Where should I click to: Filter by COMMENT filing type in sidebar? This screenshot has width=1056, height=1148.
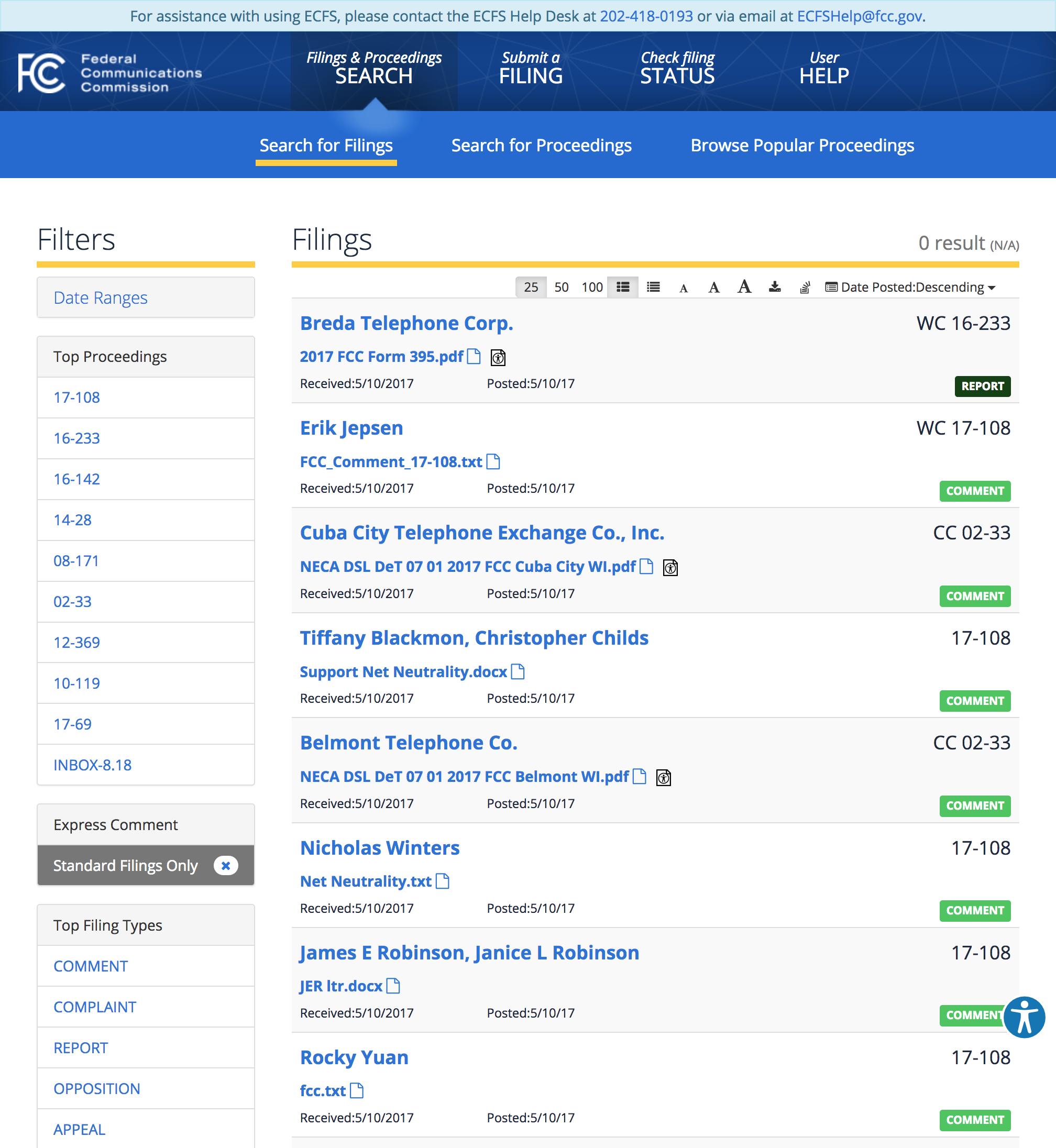(146, 966)
